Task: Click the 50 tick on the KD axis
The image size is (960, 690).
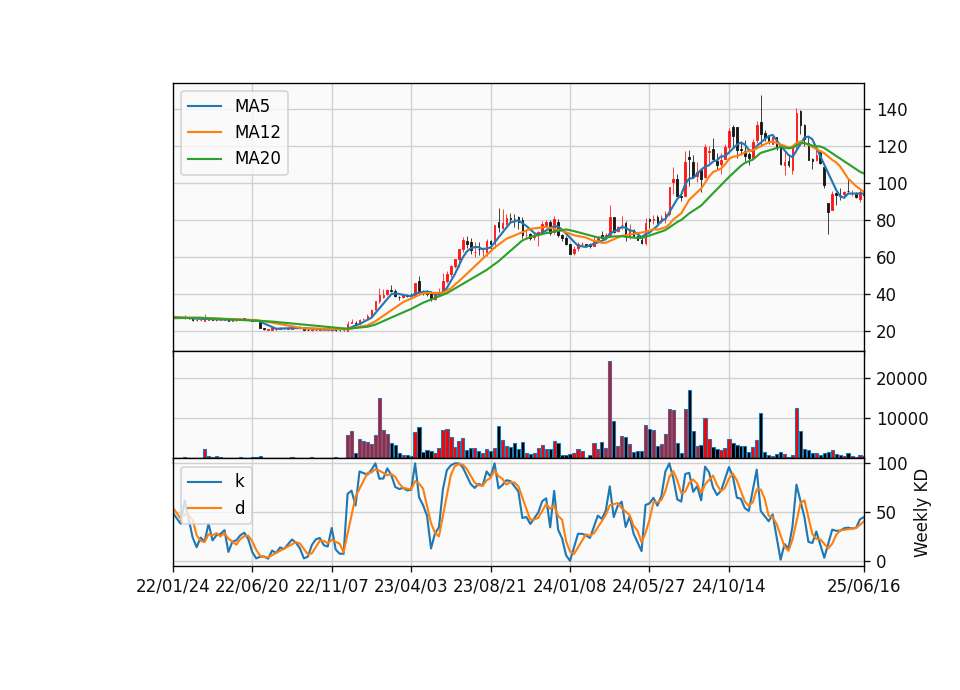Action: 887,512
